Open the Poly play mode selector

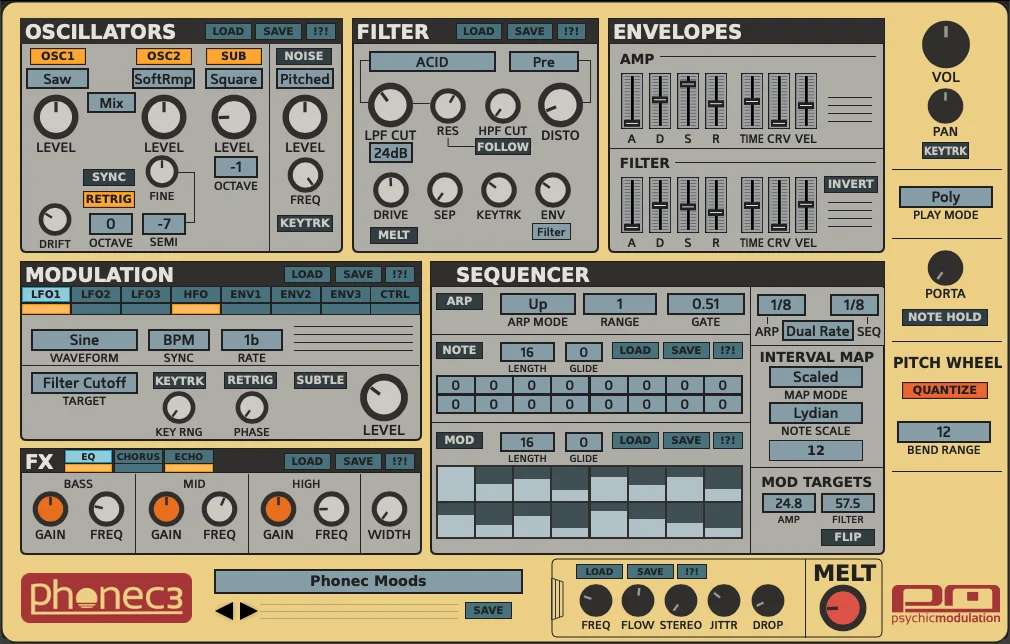(x=945, y=196)
